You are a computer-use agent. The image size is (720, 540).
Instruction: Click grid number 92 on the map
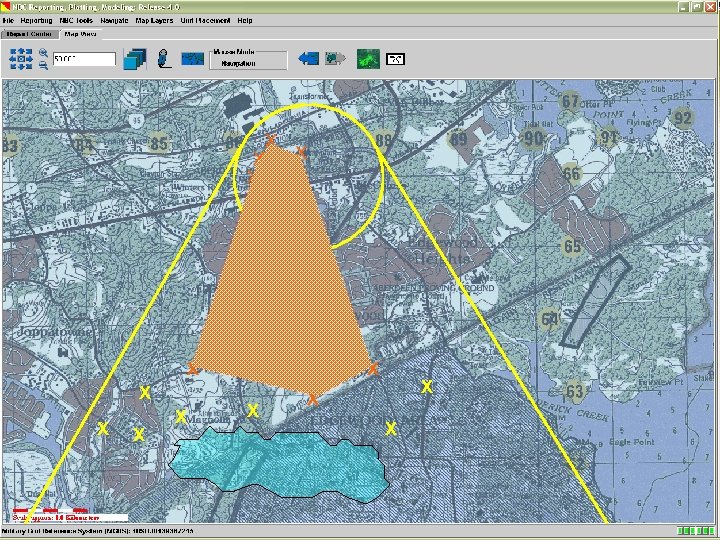pyautogui.click(x=682, y=118)
